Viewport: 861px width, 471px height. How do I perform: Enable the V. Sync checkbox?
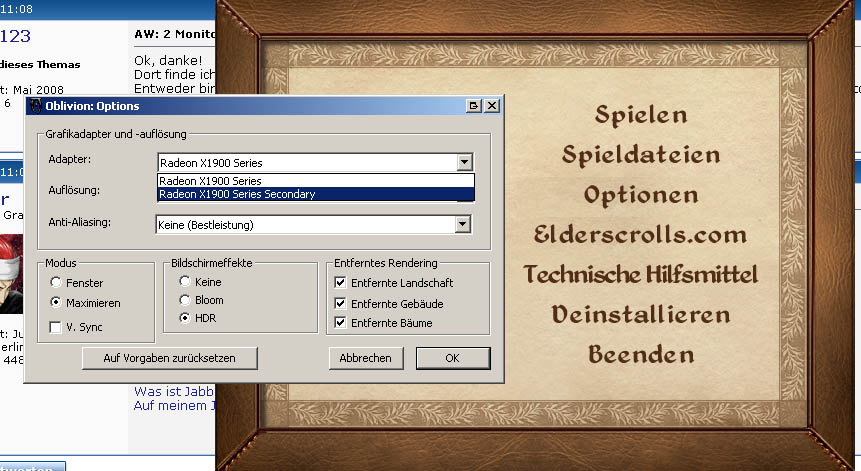pyautogui.click(x=55, y=327)
